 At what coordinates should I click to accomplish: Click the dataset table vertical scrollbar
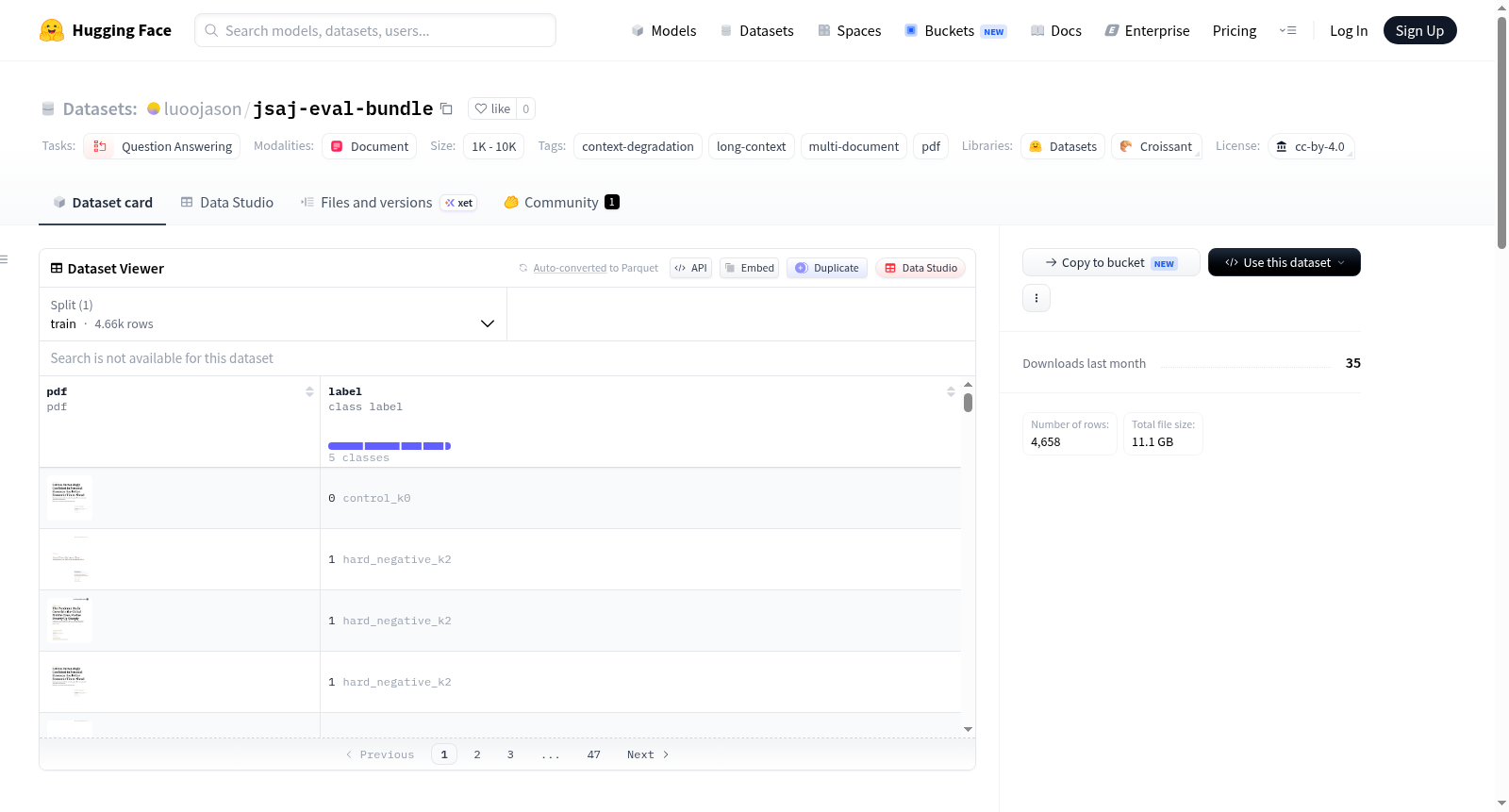point(968,403)
